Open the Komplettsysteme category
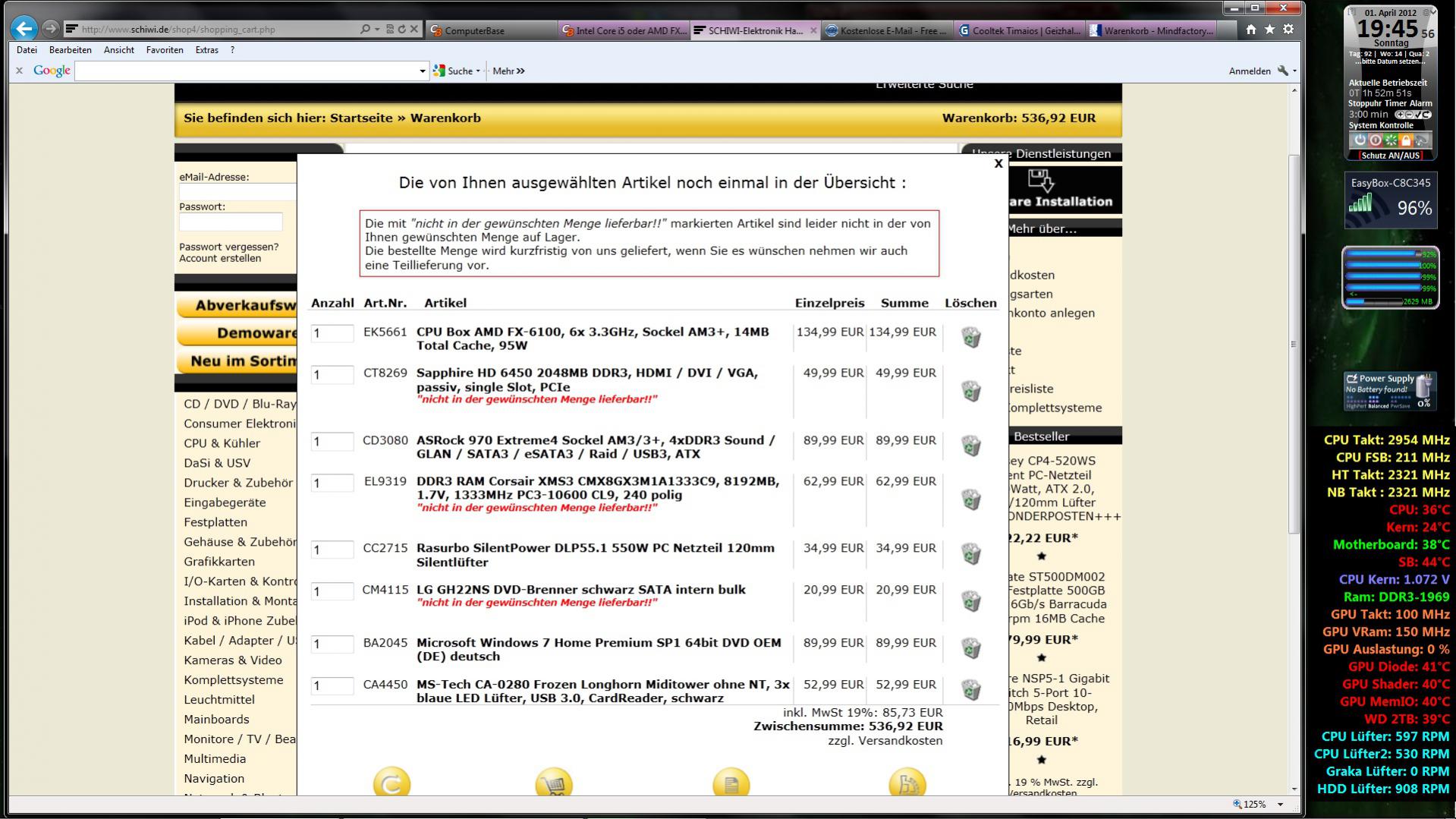The image size is (1456, 819). coord(234,680)
